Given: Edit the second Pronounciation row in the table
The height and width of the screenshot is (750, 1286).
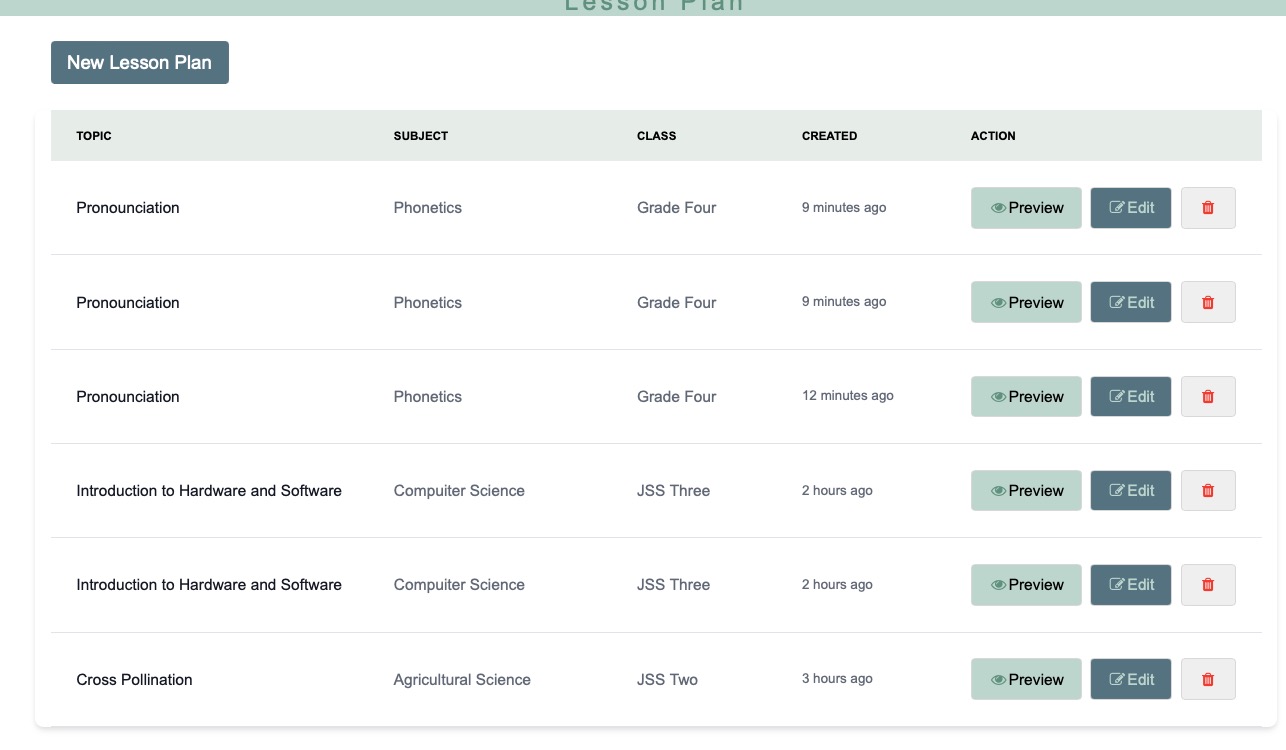Looking at the screenshot, I should pos(1130,302).
